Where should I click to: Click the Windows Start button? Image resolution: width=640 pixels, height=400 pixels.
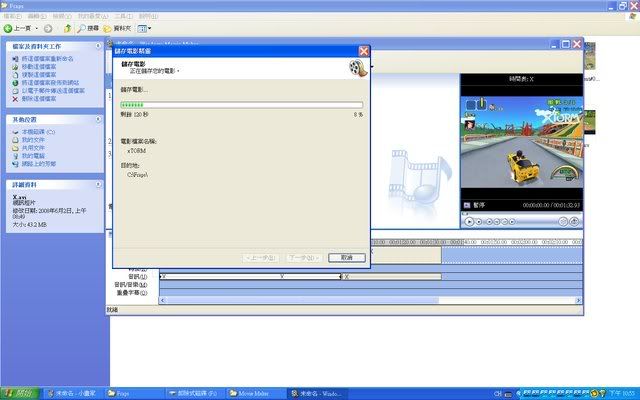click(20, 393)
